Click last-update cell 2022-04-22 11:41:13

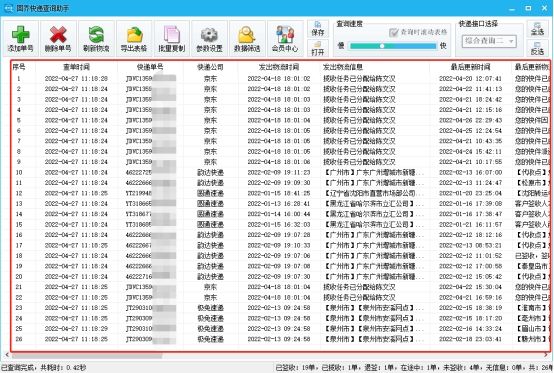(470, 89)
